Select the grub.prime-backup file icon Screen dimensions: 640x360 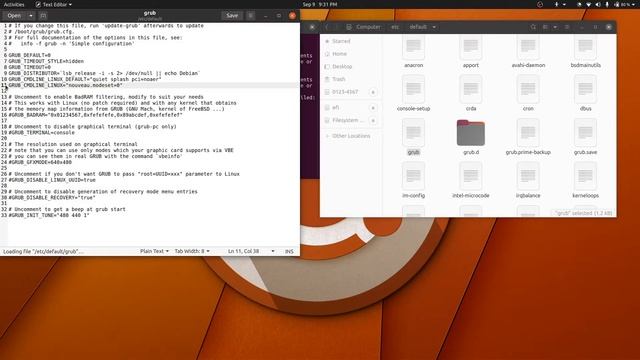click(x=528, y=133)
